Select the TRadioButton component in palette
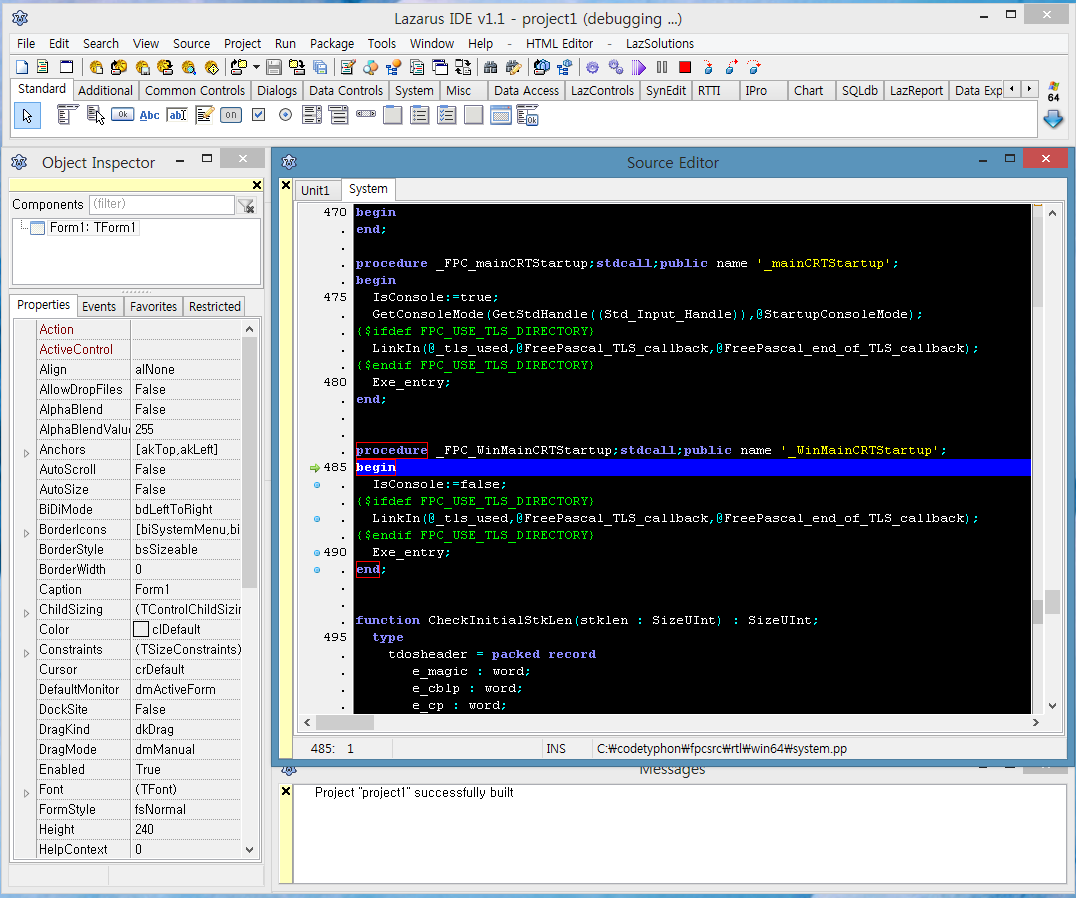Screen dimensions: 1076x898 pyautogui.click(x=285, y=115)
